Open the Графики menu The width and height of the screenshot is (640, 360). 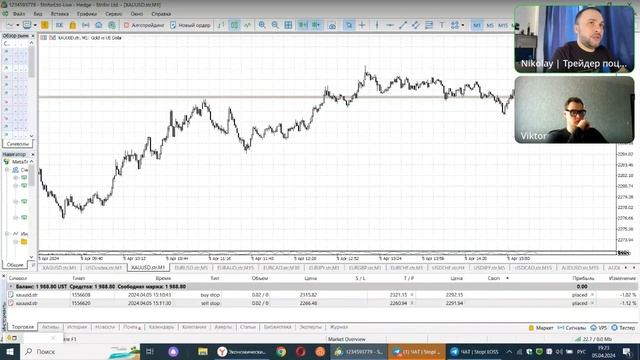click(87, 14)
